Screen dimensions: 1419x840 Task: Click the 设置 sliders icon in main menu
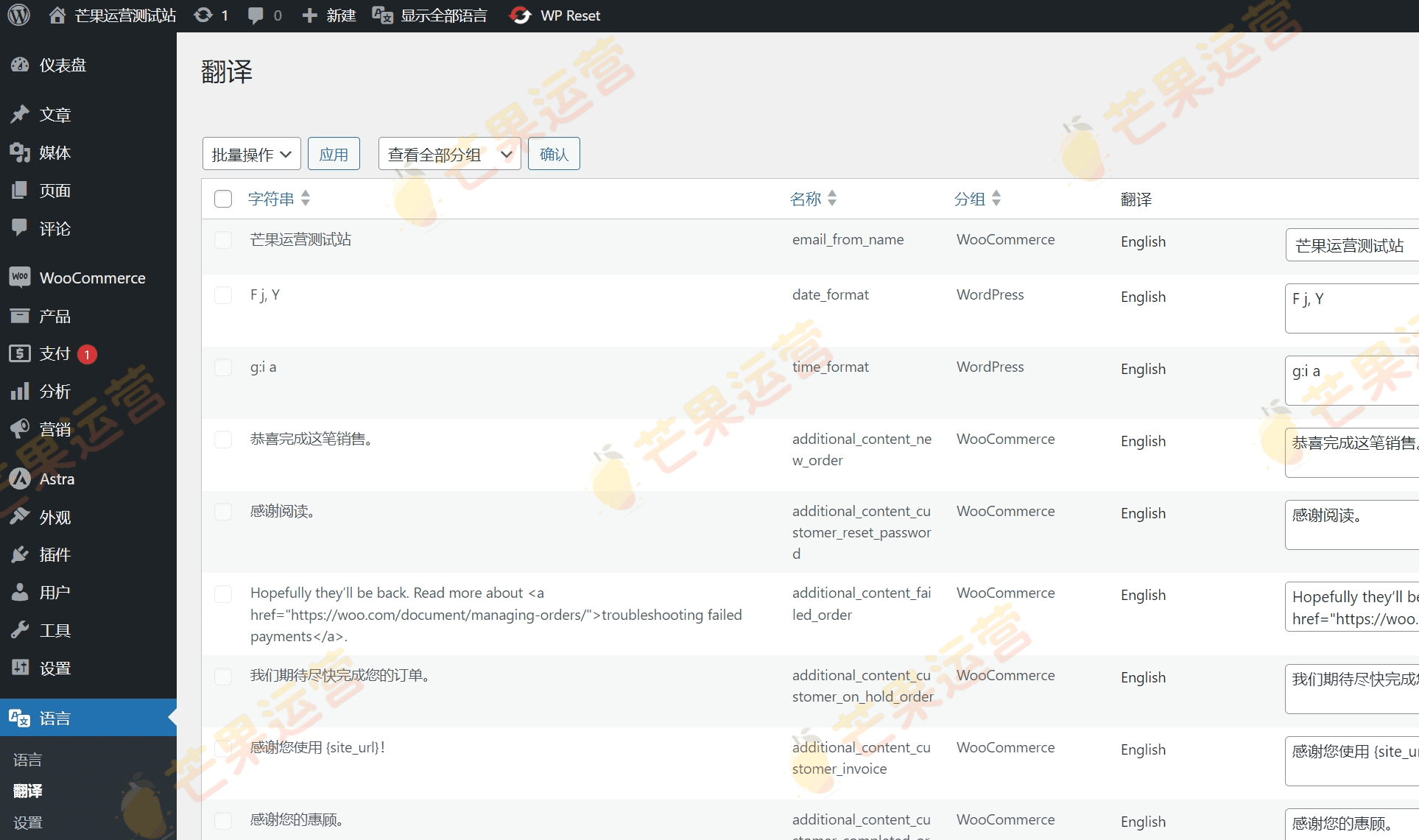[20, 668]
